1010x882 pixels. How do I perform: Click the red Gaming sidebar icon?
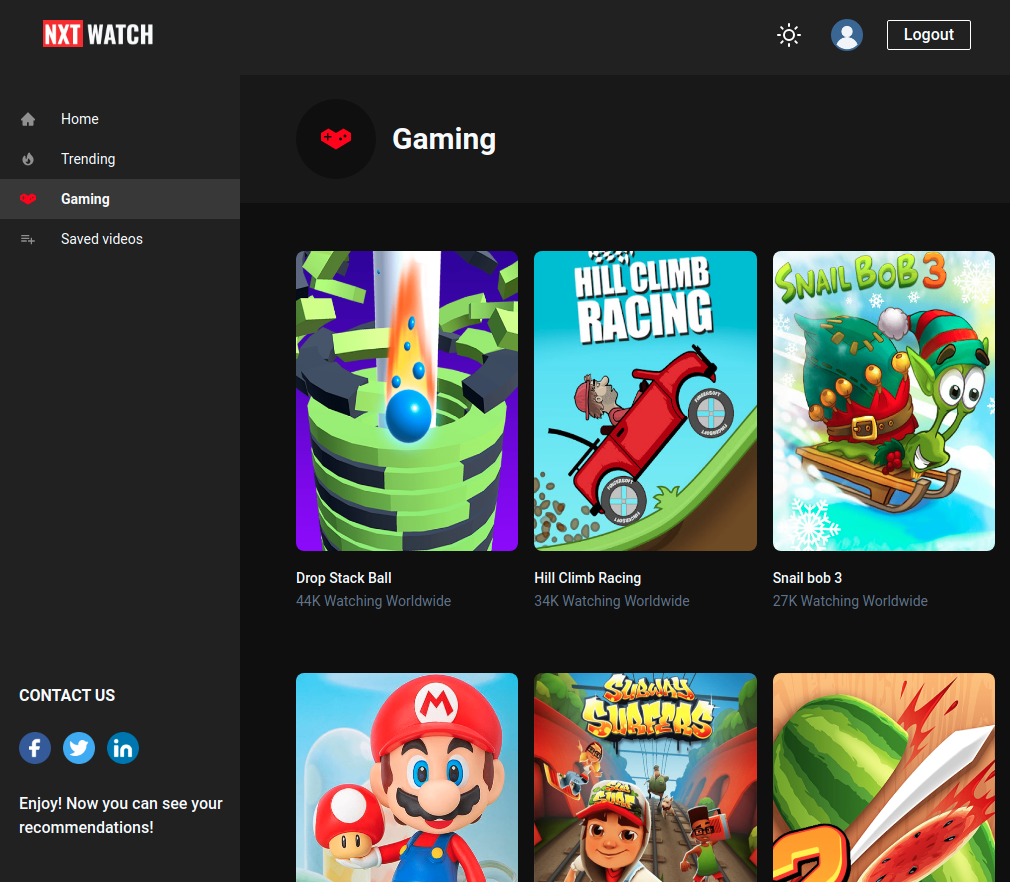(x=28, y=199)
